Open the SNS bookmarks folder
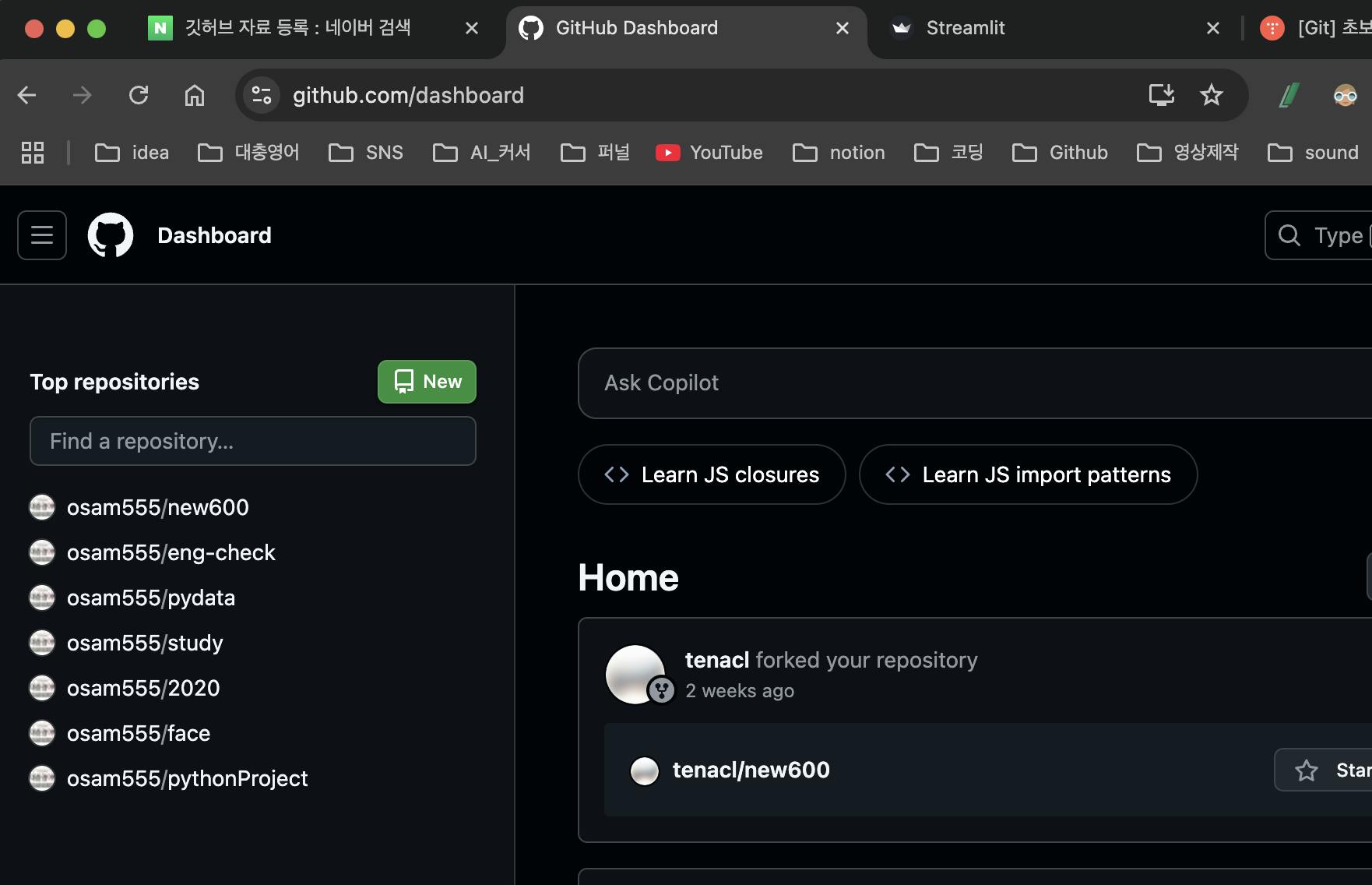Screen dimensions: 1372x885 point(366,153)
